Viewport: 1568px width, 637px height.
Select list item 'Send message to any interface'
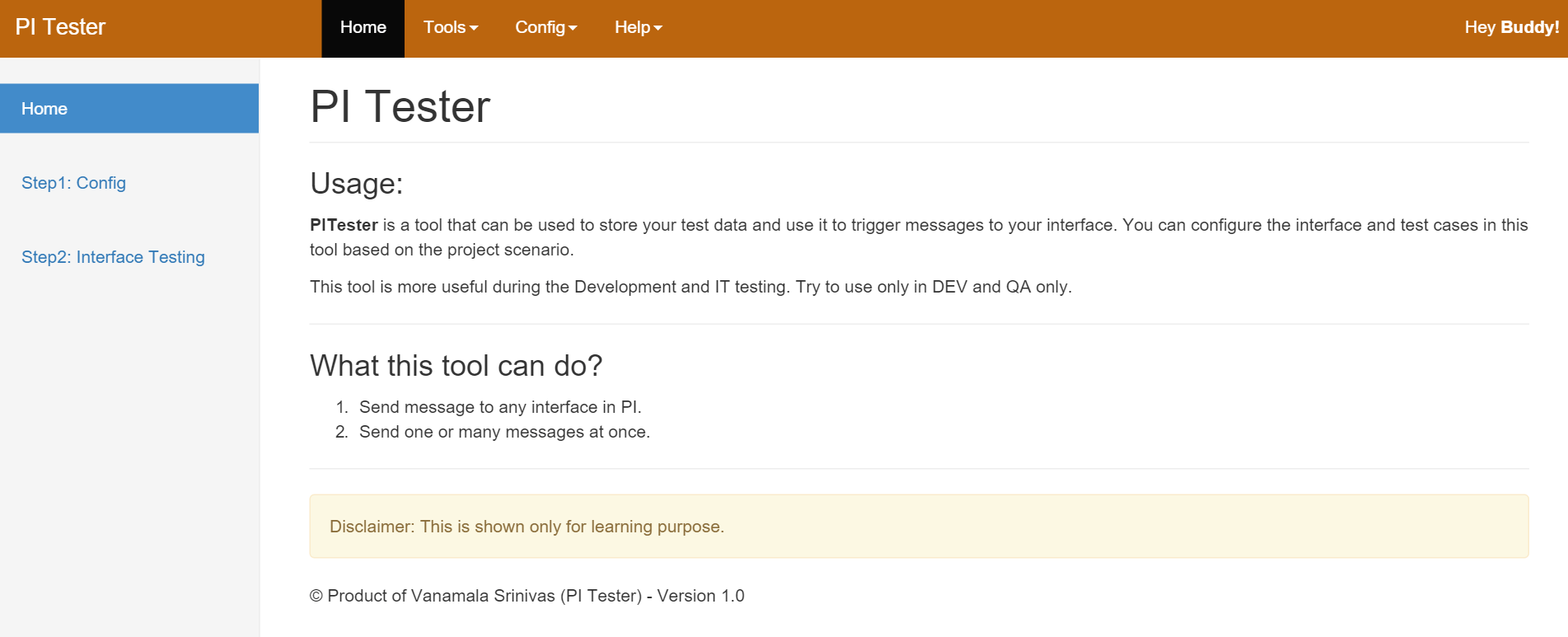pyautogui.click(x=499, y=407)
